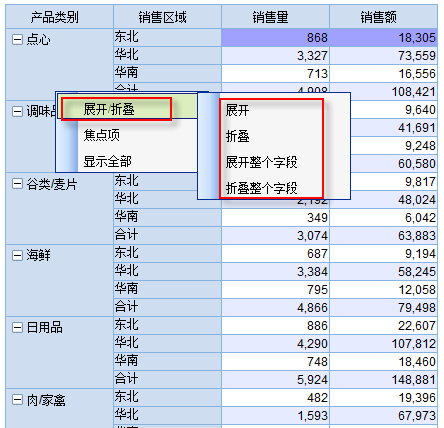Image resolution: width=444 pixels, height=428 pixels.
Task: Collapse the 调味品 category row
Action: pos(17,111)
